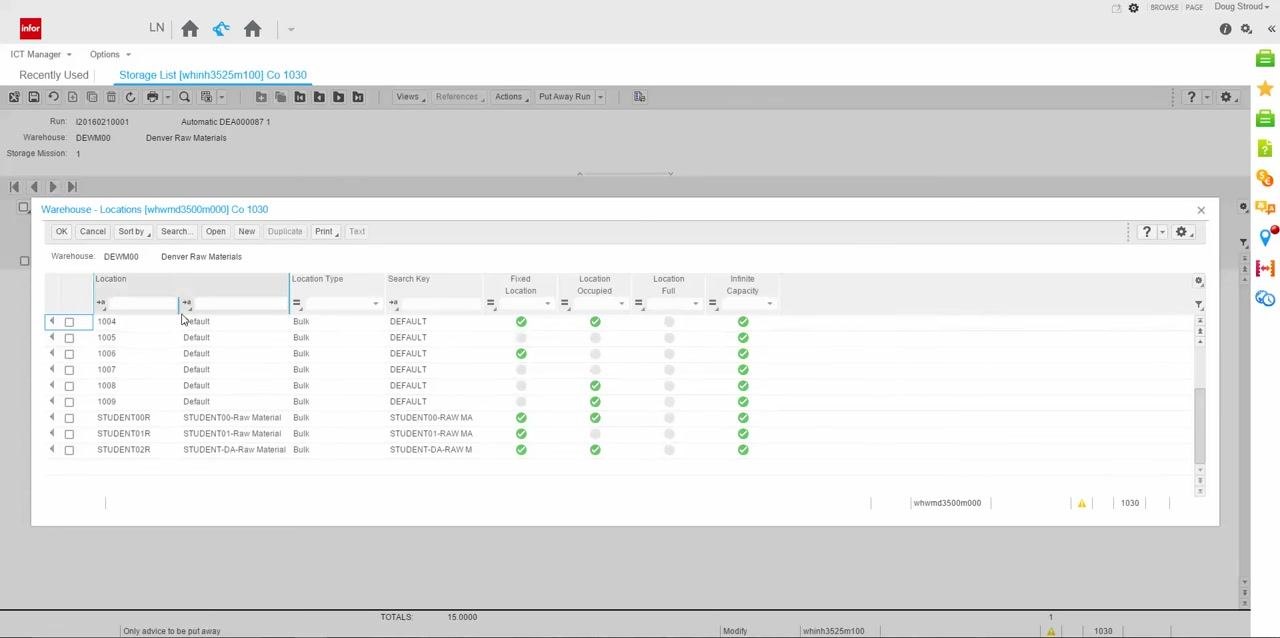Click the dialog vertical scrollbar thumb
The height and width of the screenshot is (638, 1280).
tap(1199, 425)
